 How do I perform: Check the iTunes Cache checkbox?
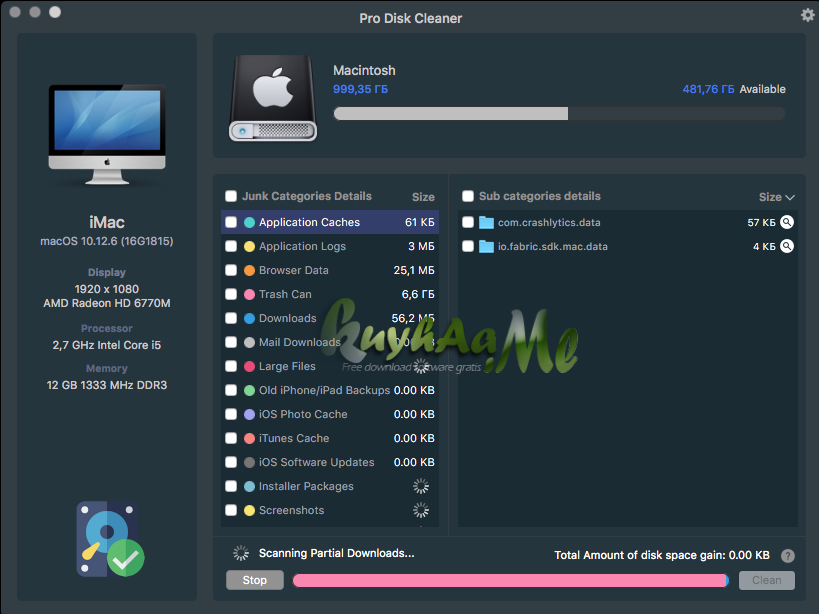click(x=231, y=438)
